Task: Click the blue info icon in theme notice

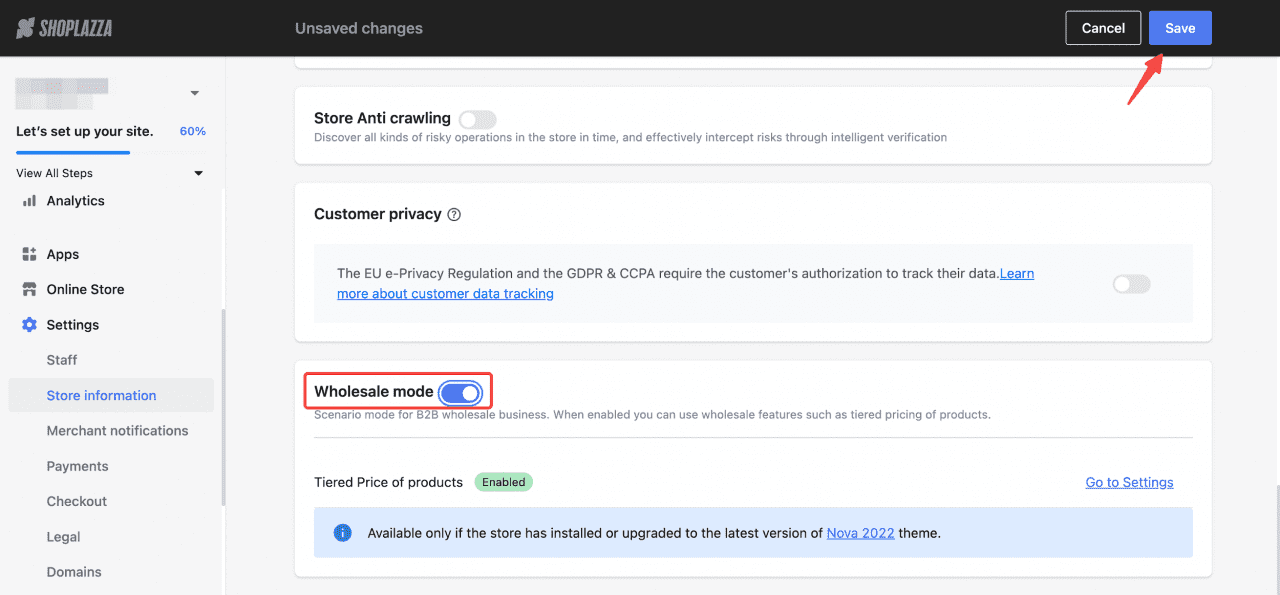Action: click(343, 533)
